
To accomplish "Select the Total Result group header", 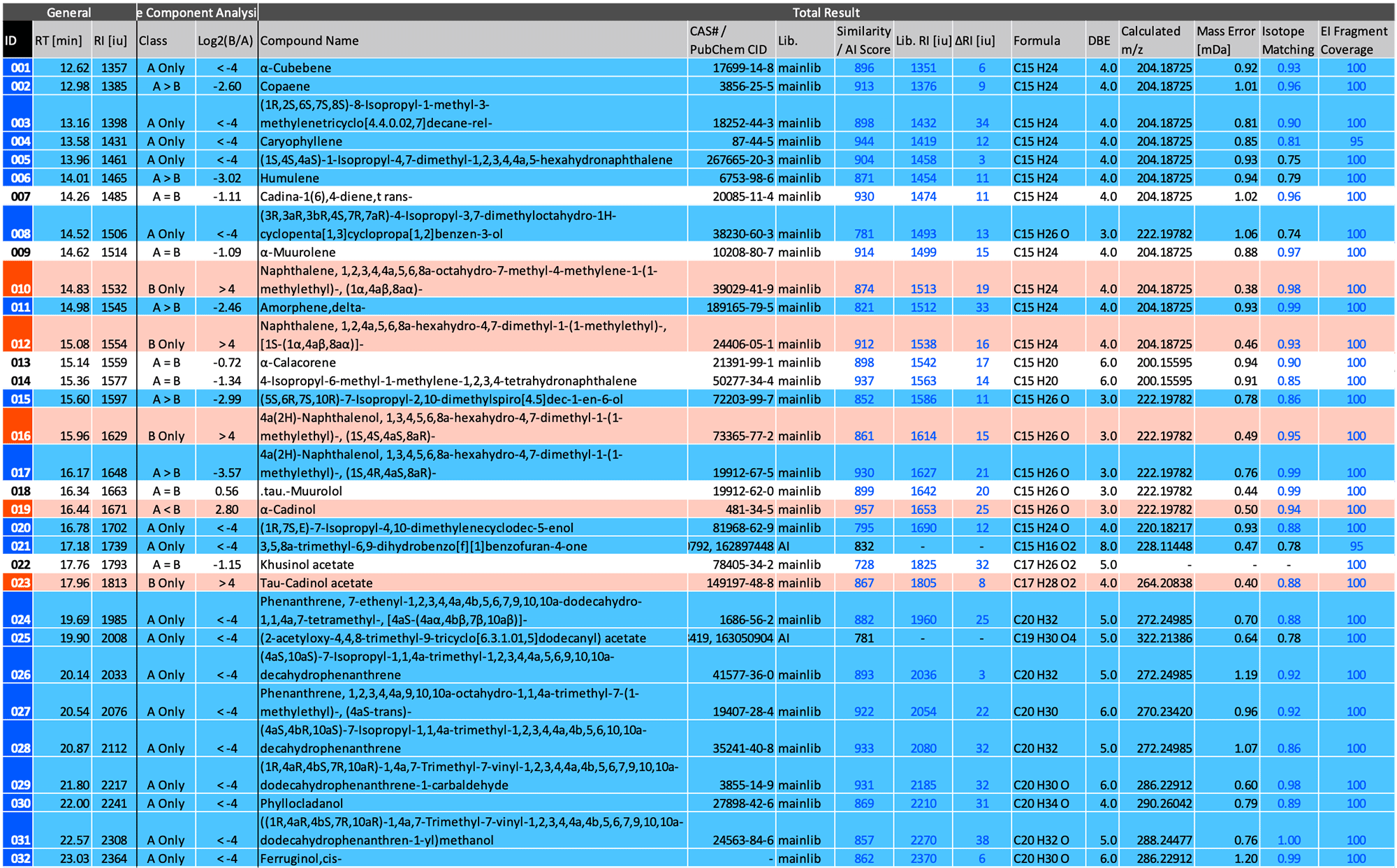I will pyautogui.click(x=826, y=13).
